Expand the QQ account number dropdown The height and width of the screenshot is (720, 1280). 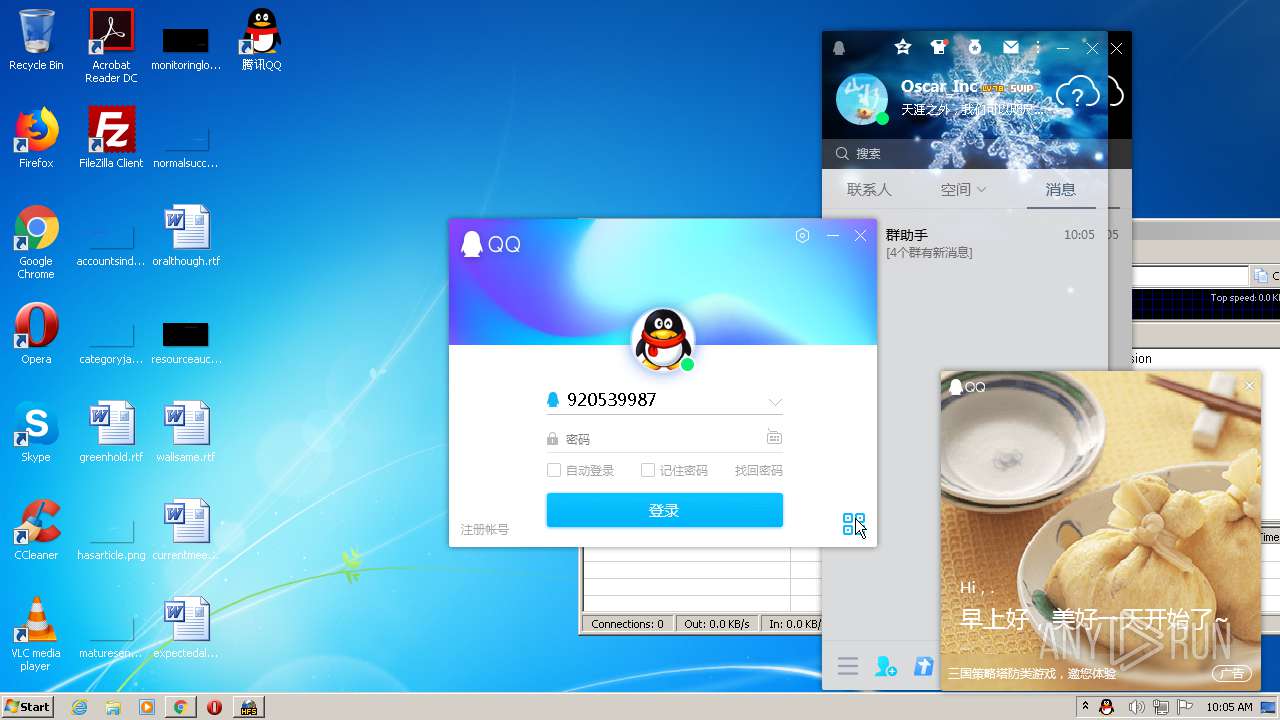pyautogui.click(x=775, y=402)
